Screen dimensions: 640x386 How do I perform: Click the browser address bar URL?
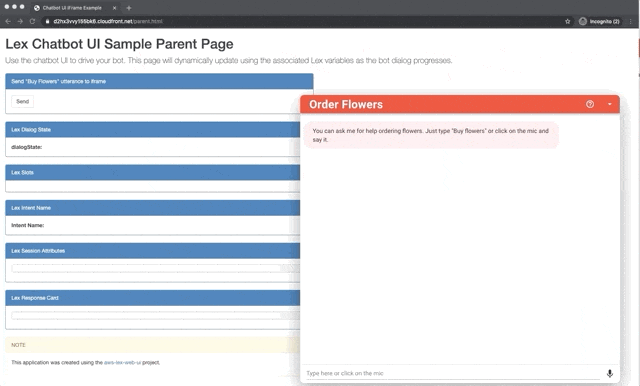108,21
